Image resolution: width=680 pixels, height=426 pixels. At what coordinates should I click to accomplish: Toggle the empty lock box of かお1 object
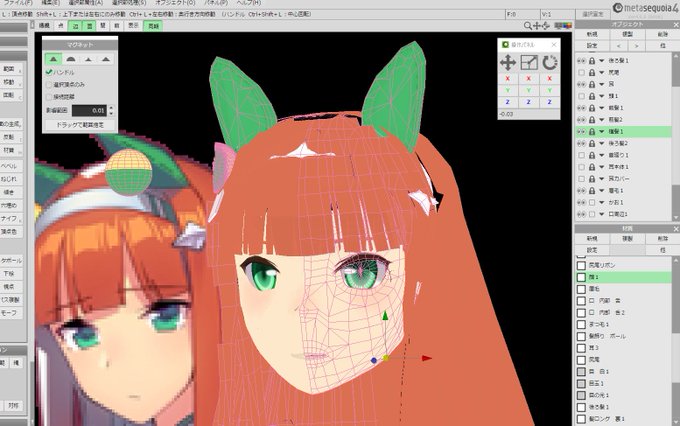[592, 203]
